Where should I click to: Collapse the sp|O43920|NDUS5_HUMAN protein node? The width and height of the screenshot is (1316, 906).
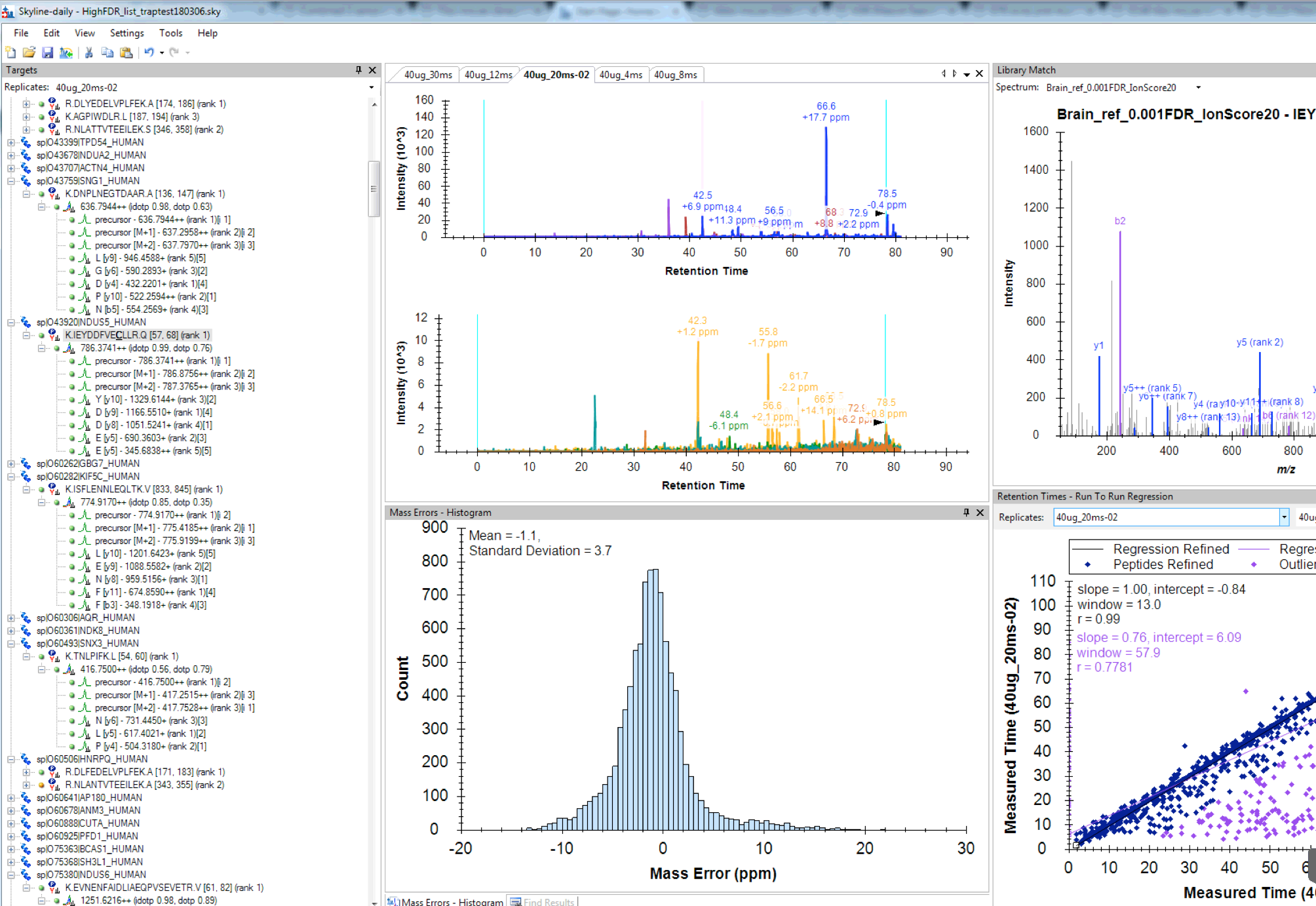point(11,323)
